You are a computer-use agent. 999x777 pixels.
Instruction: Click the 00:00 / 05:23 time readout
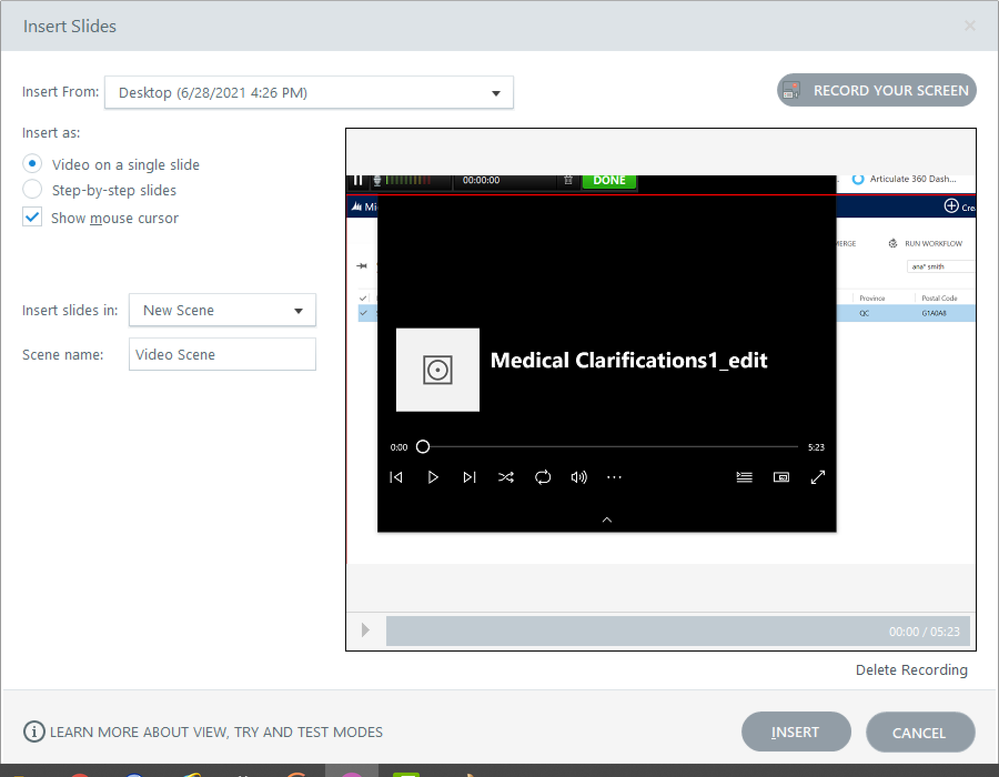point(924,632)
